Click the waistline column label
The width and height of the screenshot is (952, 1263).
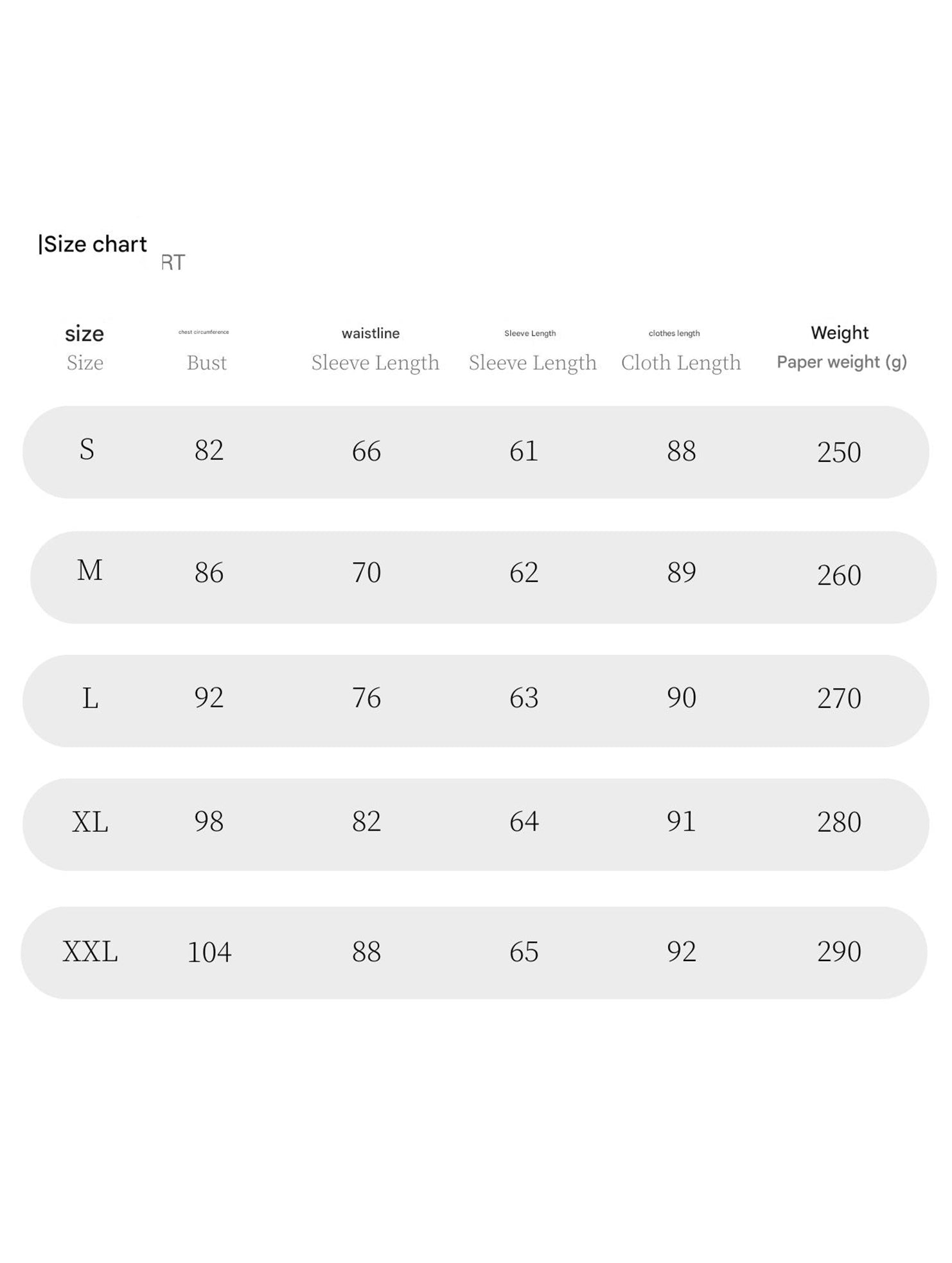[371, 333]
